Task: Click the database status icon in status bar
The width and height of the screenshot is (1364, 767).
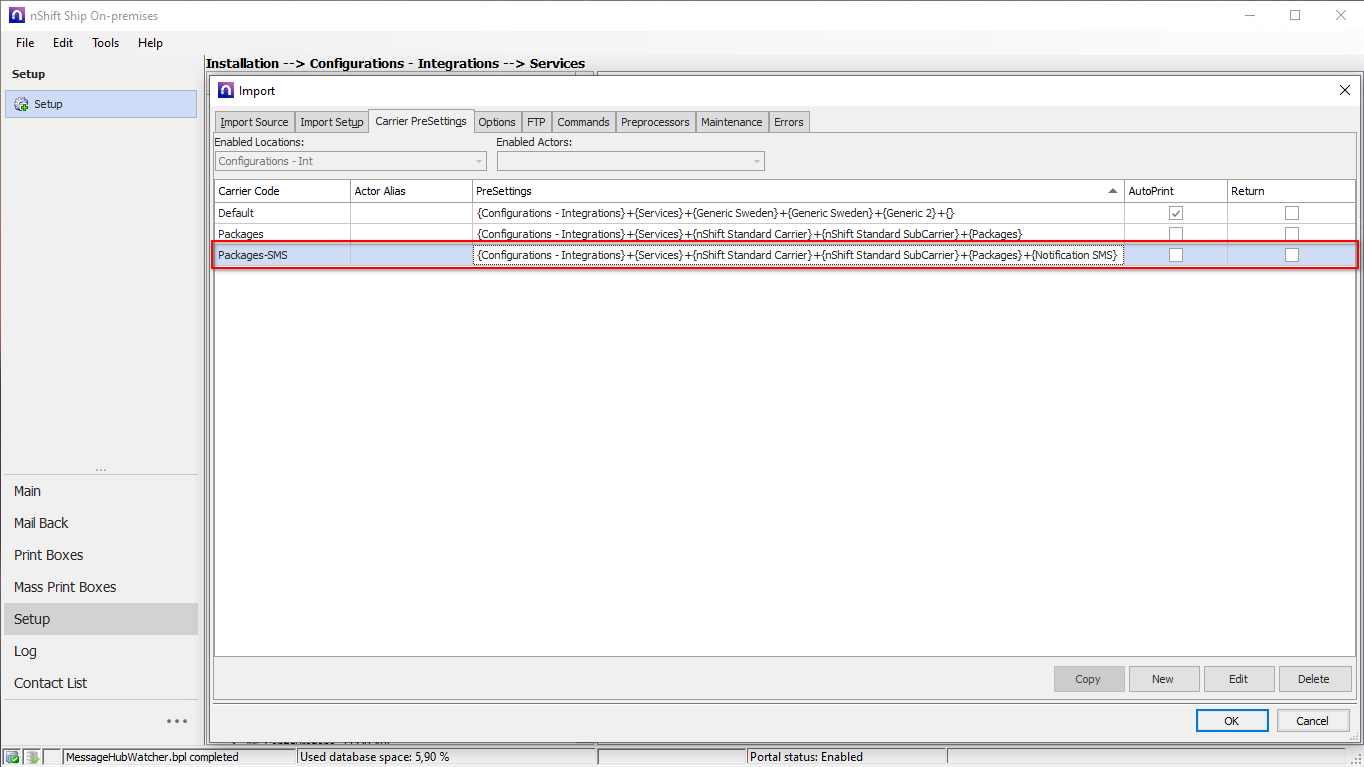Action: tap(12, 757)
